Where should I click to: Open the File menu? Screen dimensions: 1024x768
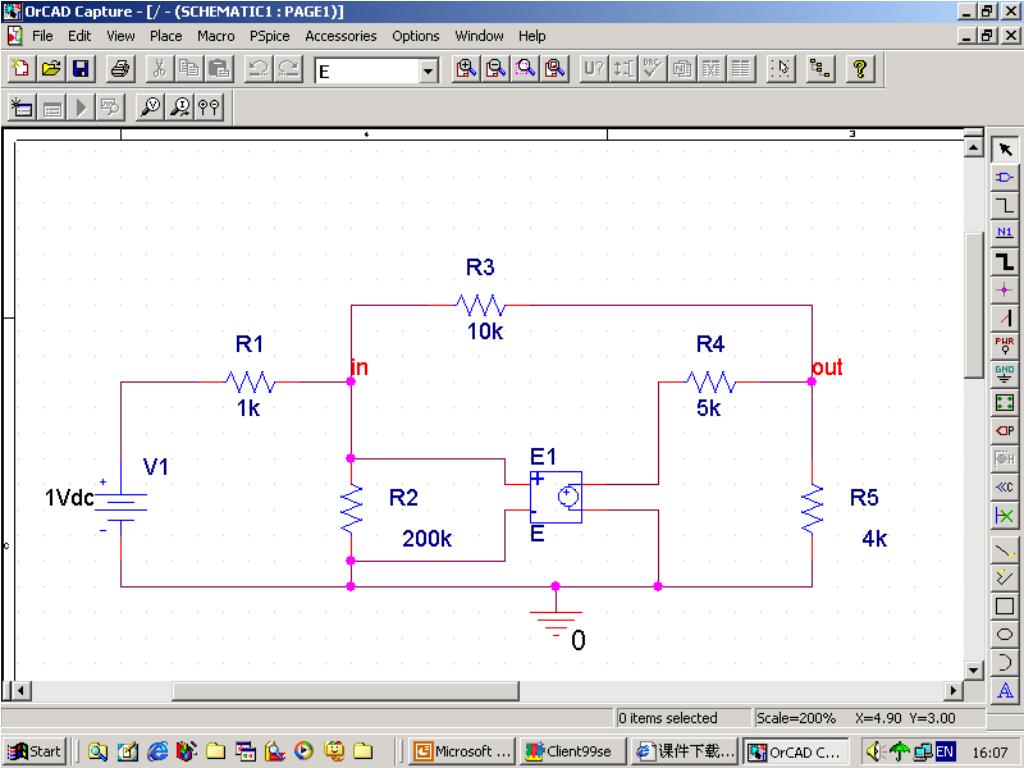coord(42,36)
